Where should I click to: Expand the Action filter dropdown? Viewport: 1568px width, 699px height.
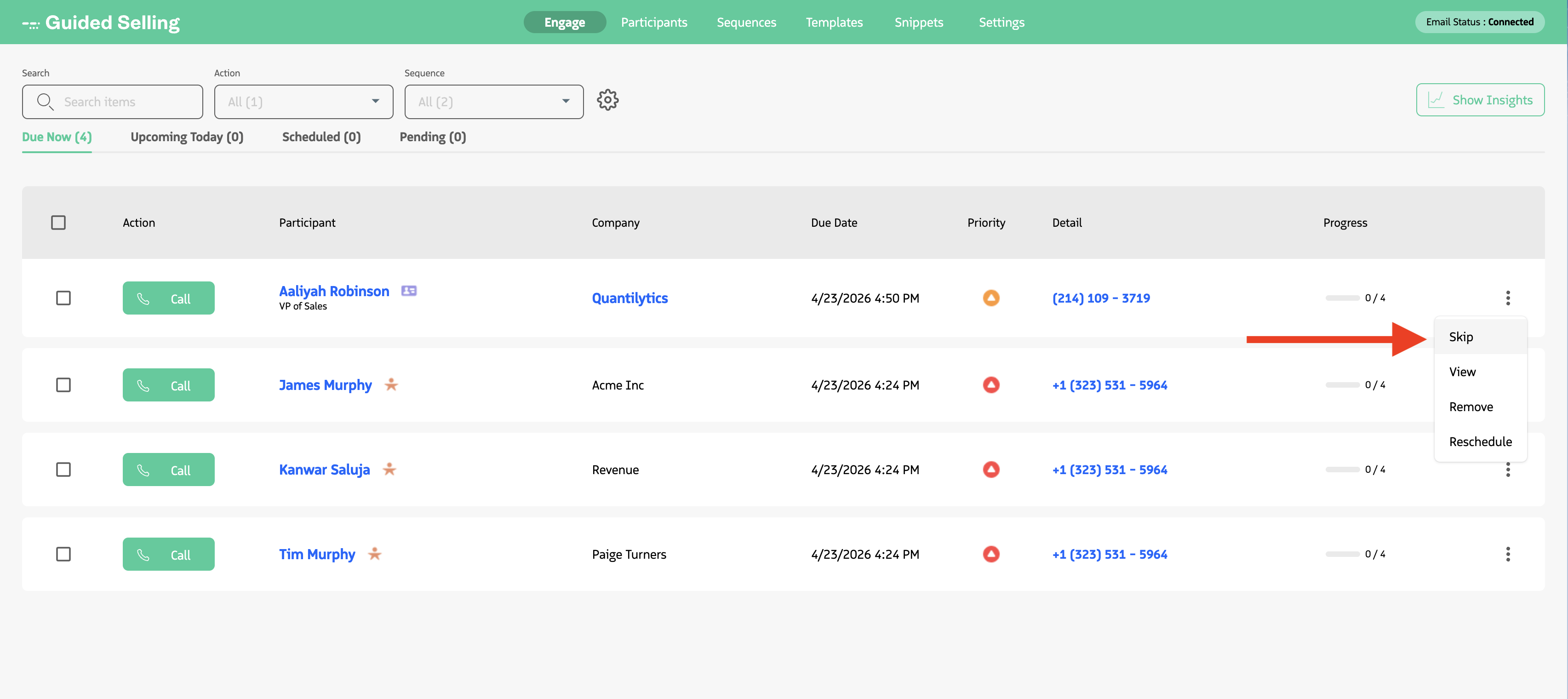(x=303, y=102)
